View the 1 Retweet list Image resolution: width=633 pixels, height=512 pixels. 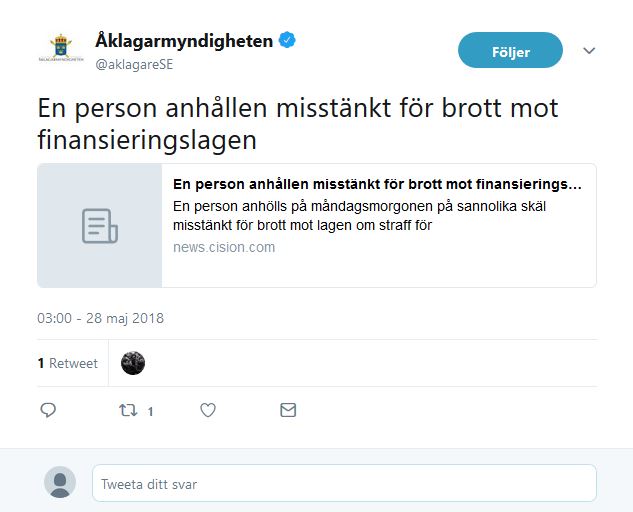(x=68, y=363)
